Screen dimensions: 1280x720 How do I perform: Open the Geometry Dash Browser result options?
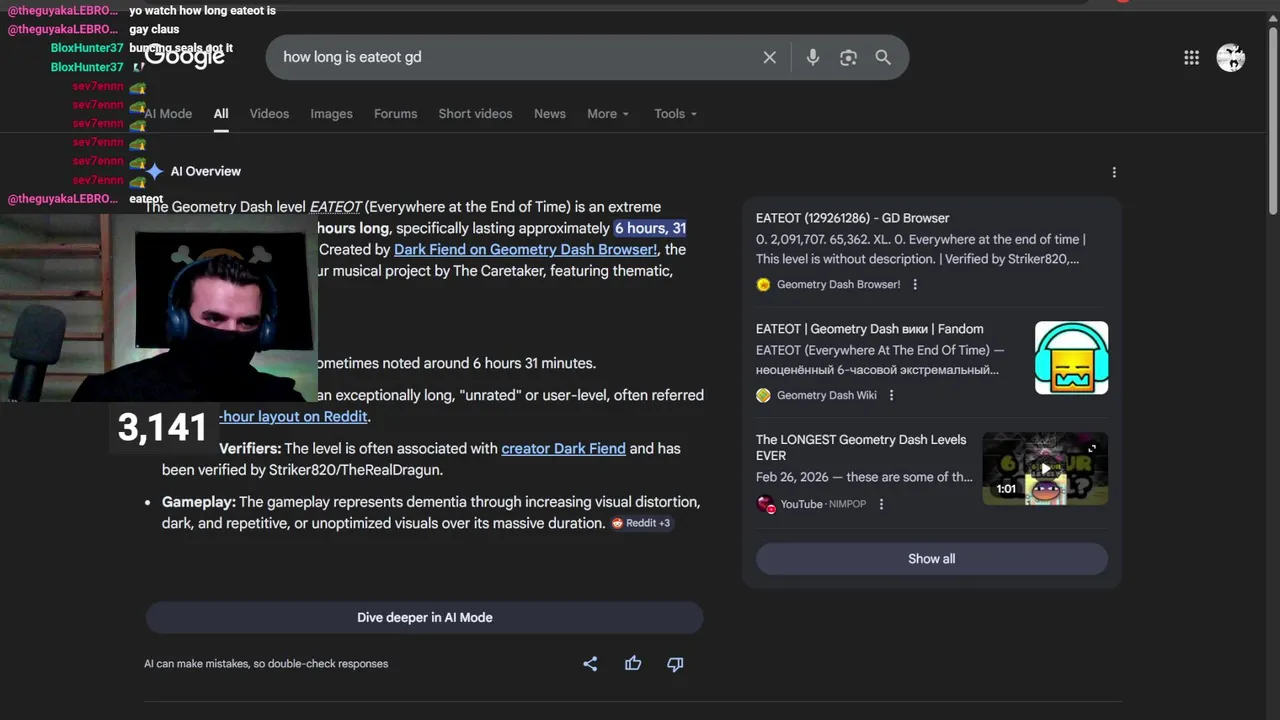tap(915, 284)
